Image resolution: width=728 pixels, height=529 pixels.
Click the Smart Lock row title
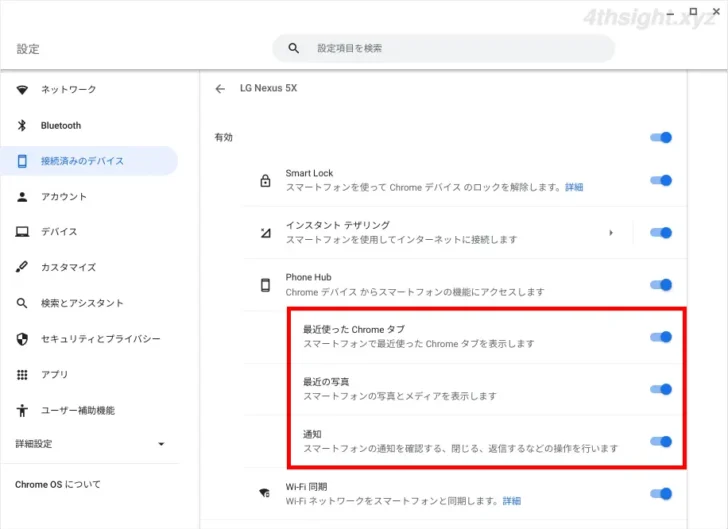pyautogui.click(x=309, y=173)
